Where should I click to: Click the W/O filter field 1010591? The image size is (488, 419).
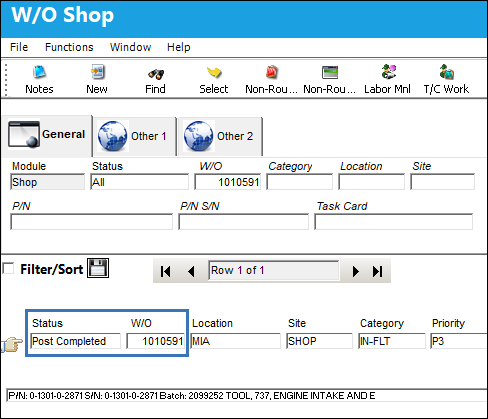point(227,182)
